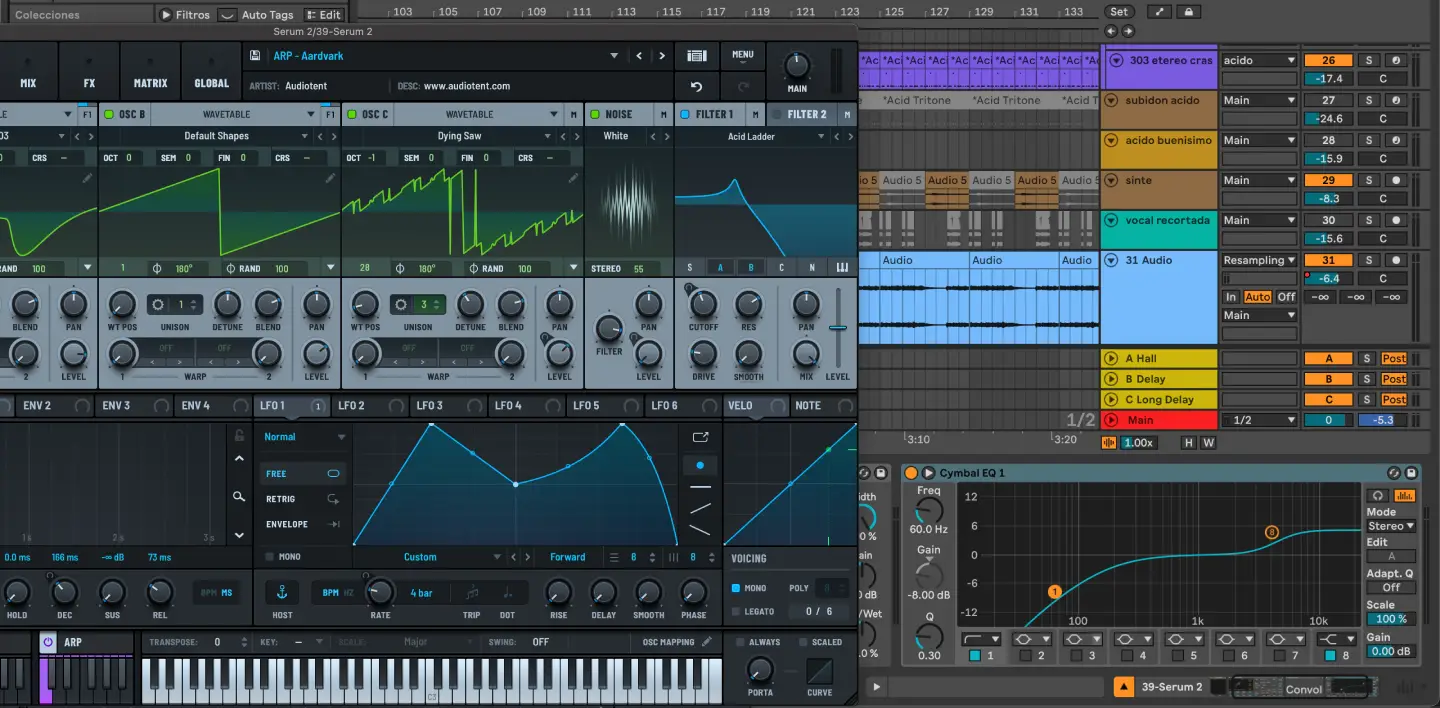The width and height of the screenshot is (1440, 708).
Task: Toggle OSC B on/off green LED
Action: click(109, 114)
